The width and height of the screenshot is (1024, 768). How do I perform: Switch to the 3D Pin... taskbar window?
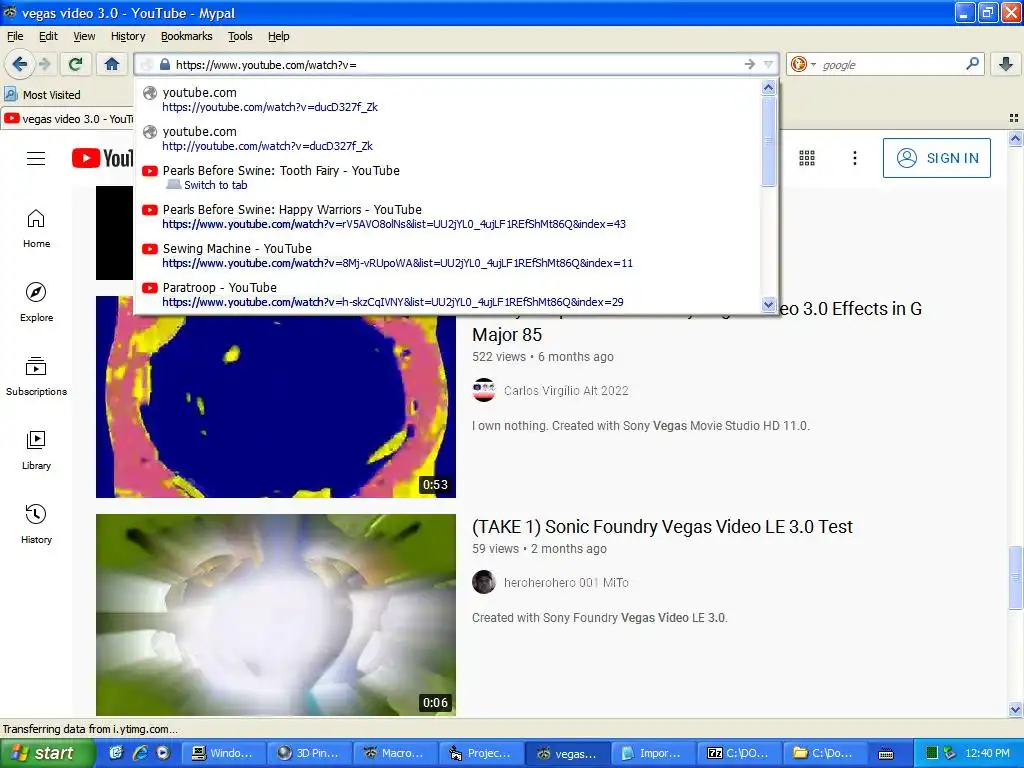tap(310, 753)
